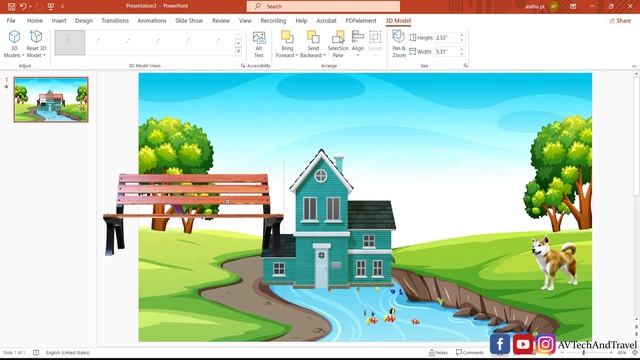Image resolution: width=640 pixels, height=360 pixels.
Task: Click the Width value field
Action: click(x=447, y=52)
